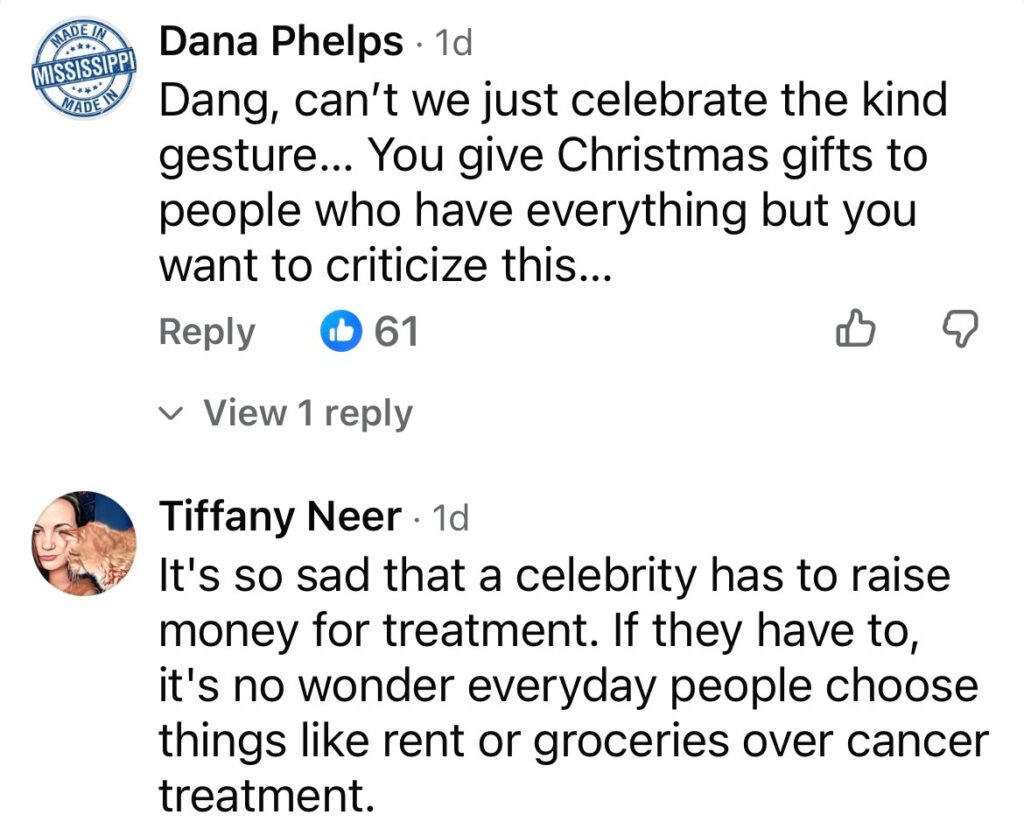Click the "It's so sad" comment opening

click(272, 578)
